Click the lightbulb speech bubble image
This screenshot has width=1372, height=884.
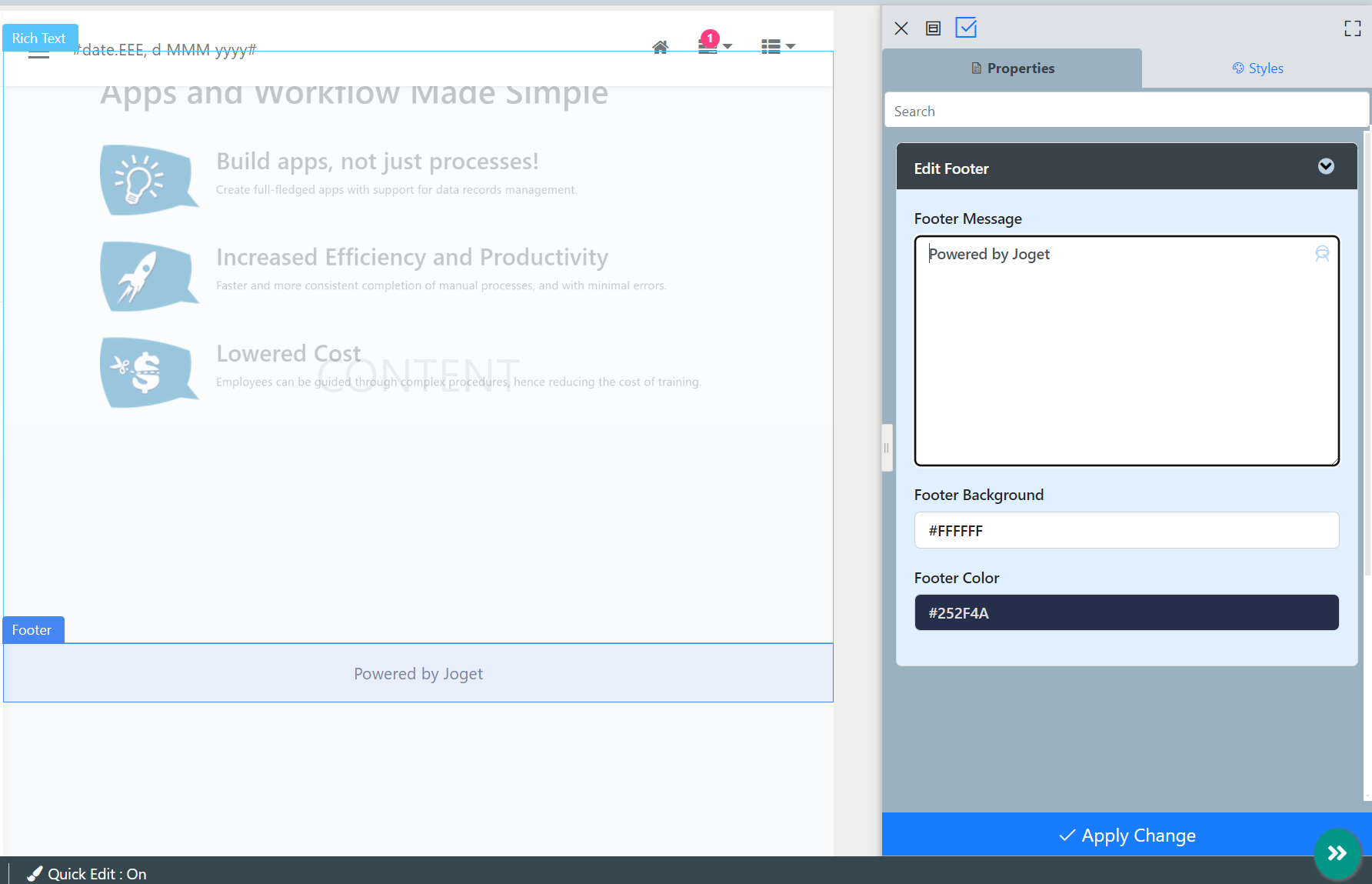[149, 179]
